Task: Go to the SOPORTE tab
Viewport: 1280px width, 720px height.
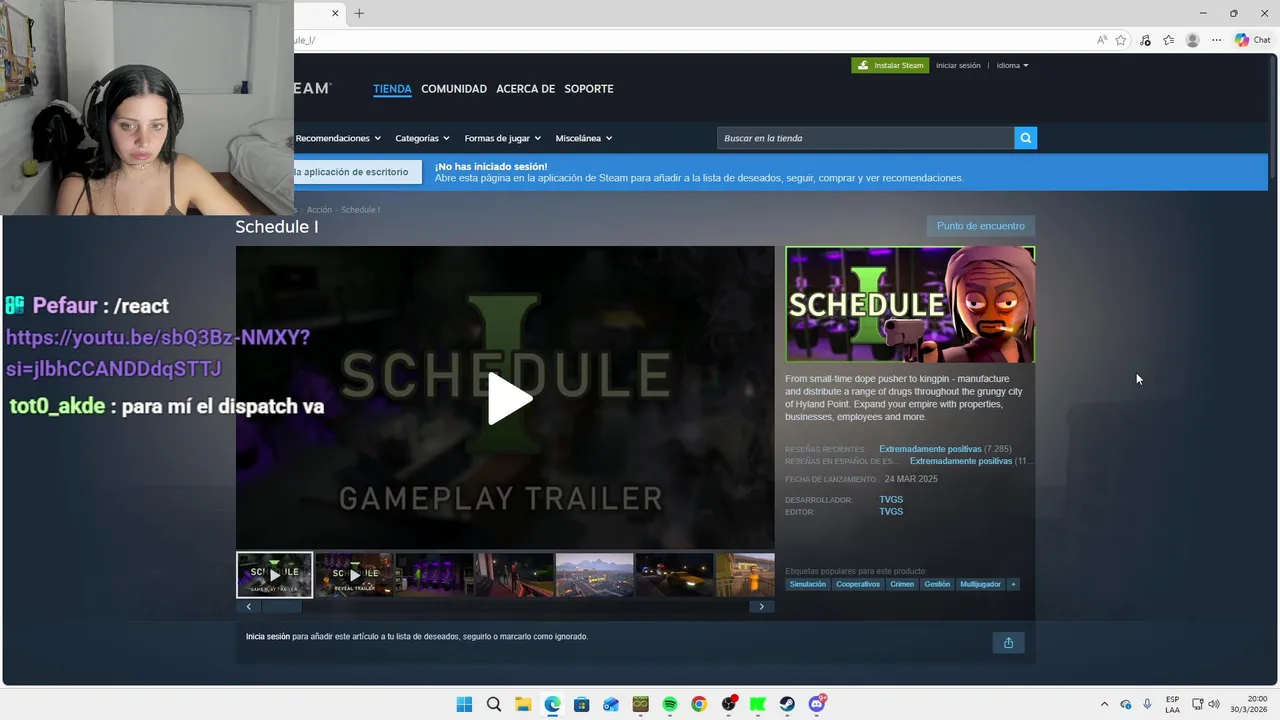Action: pos(589,89)
